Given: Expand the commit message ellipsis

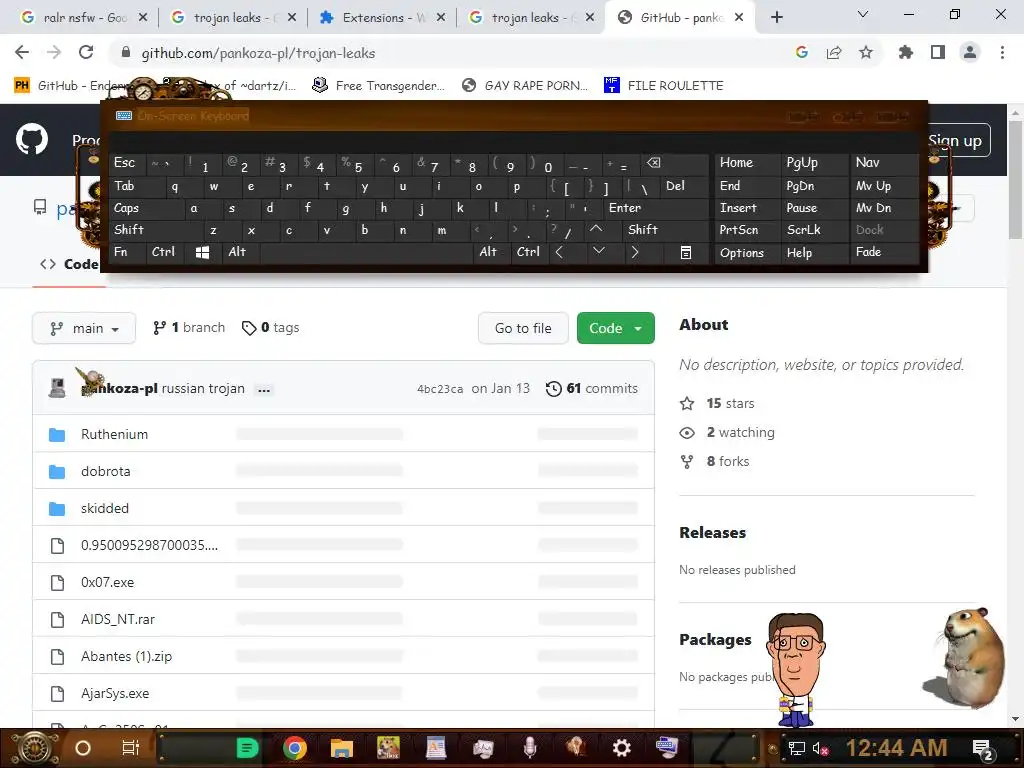Looking at the screenshot, I should click(x=264, y=389).
